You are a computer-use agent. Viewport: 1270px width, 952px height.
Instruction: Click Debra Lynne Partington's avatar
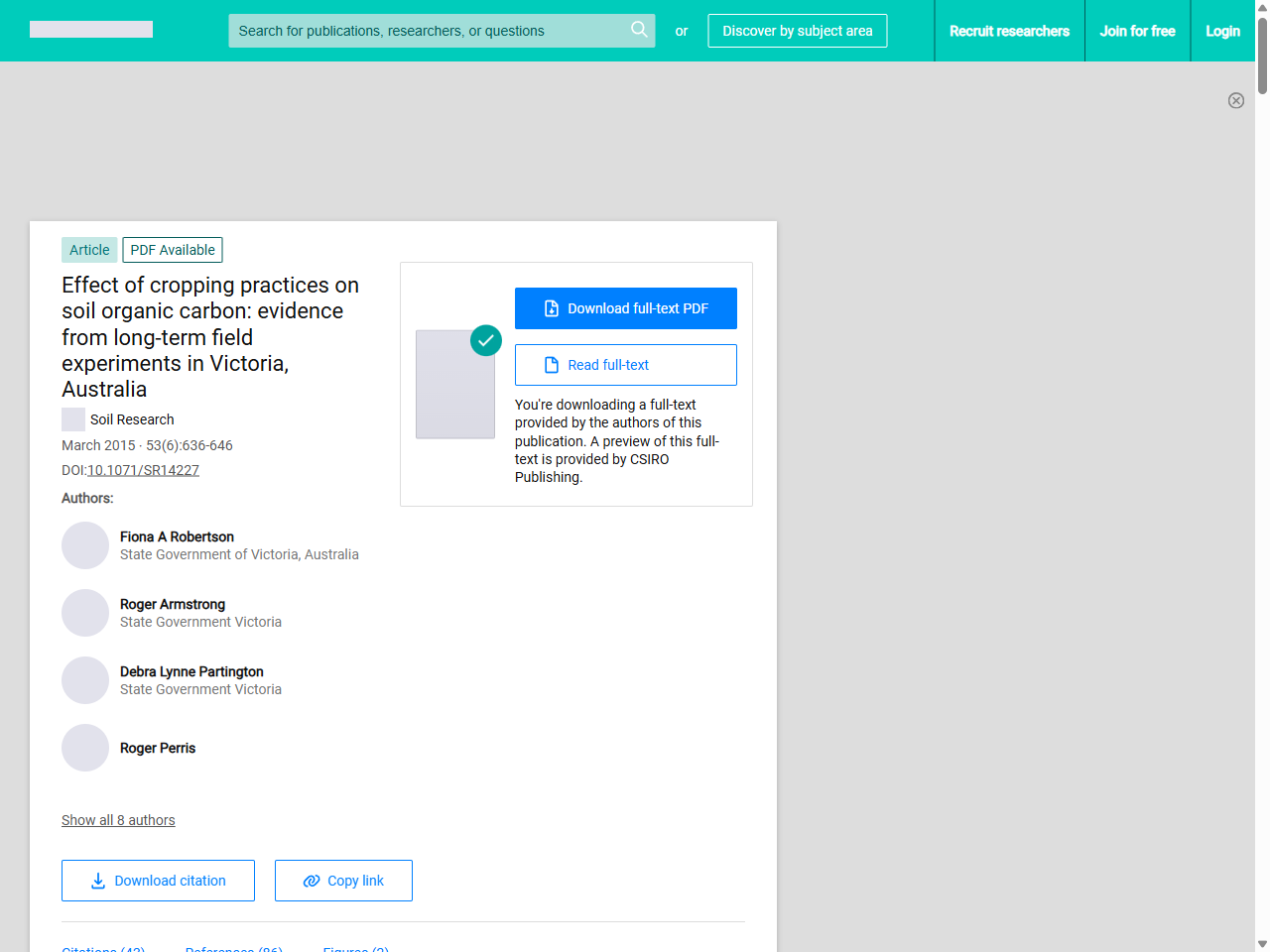(x=85, y=680)
